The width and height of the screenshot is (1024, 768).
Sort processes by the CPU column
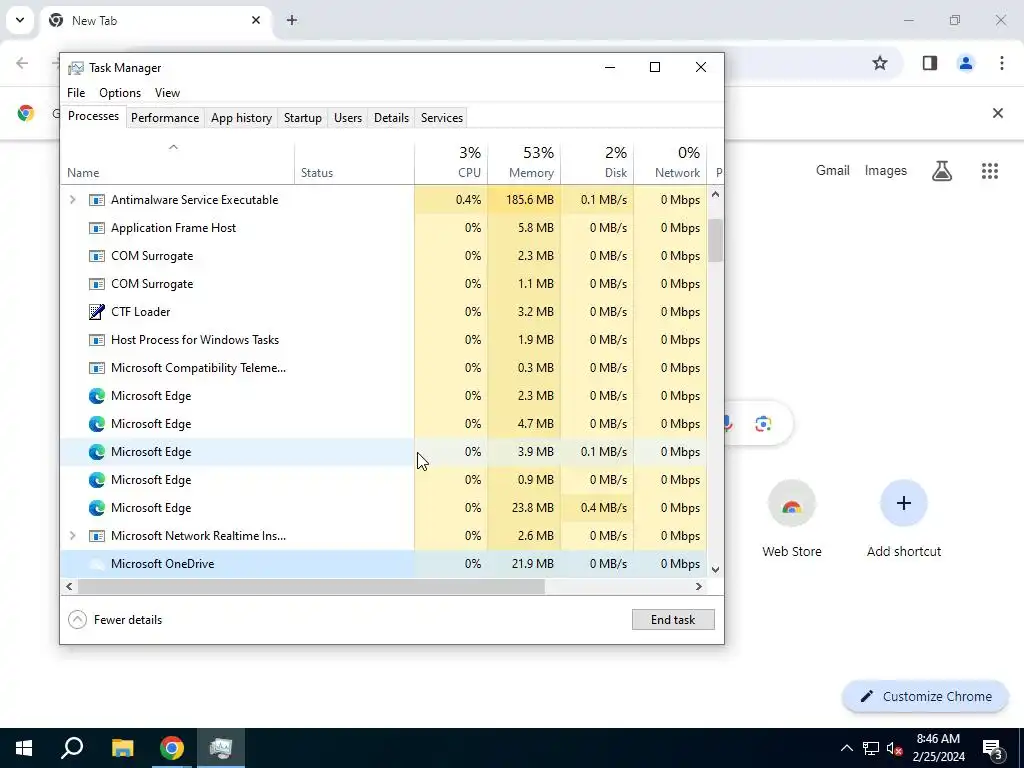(451, 163)
